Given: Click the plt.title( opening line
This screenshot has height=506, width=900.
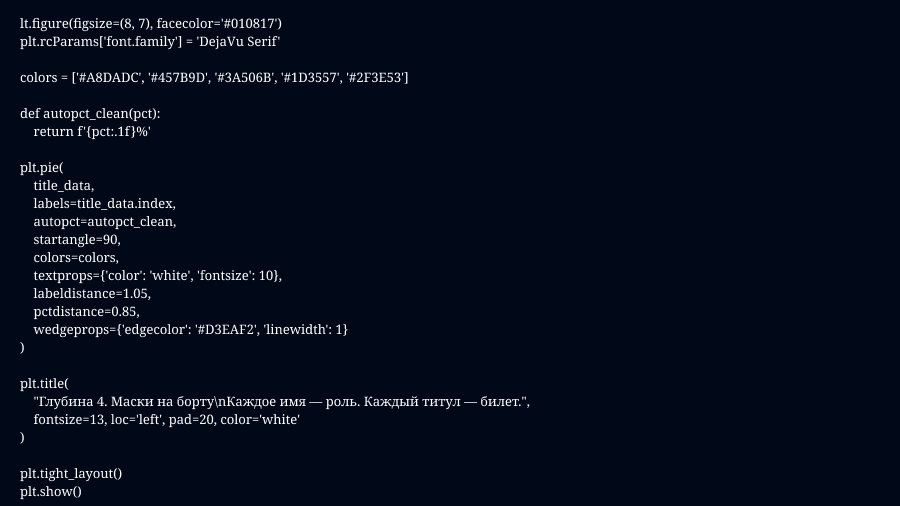Looking at the screenshot, I should [44, 383].
